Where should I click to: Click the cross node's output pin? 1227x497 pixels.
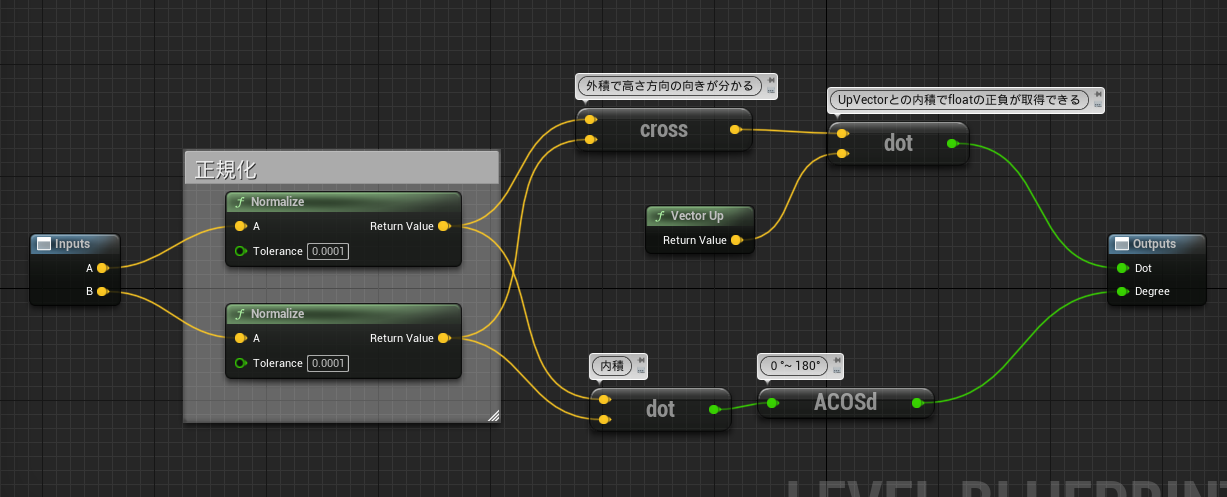736,130
